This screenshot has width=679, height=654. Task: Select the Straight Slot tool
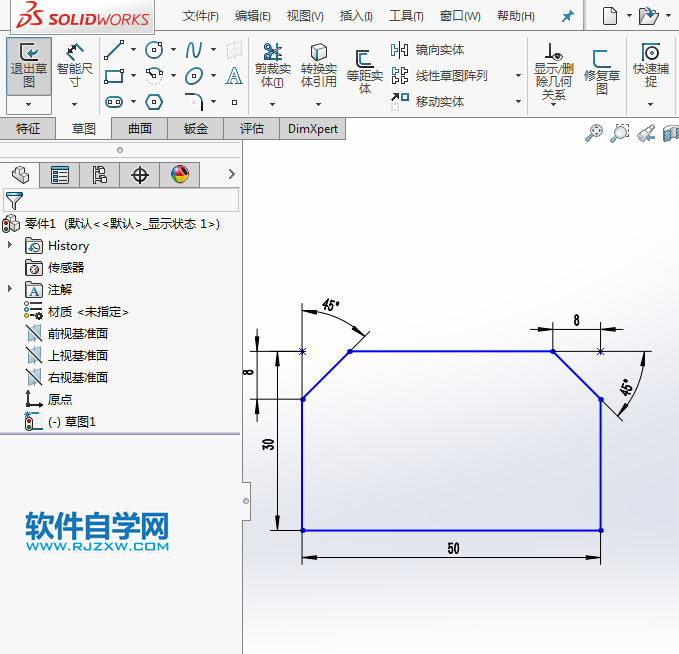(x=114, y=102)
